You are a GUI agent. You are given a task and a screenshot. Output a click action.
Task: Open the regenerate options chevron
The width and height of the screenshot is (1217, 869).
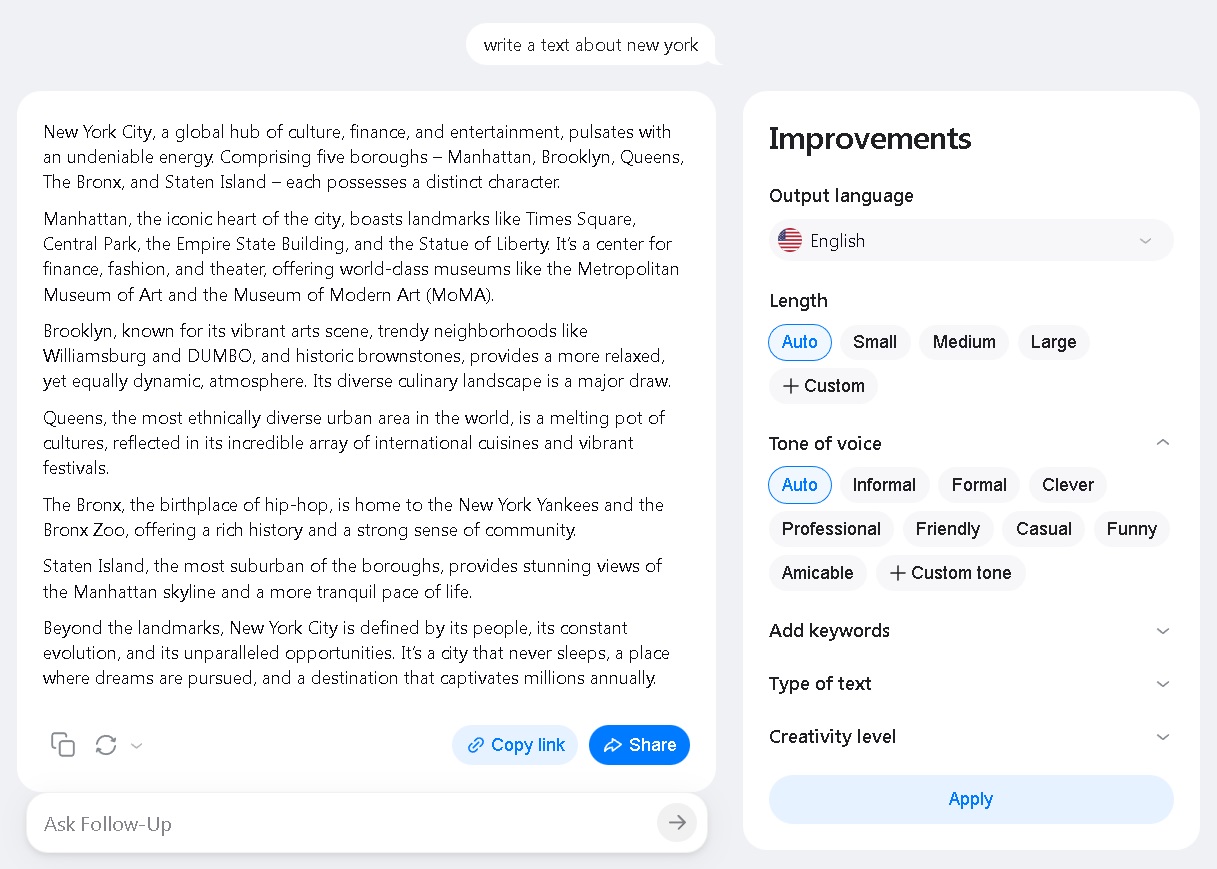click(x=137, y=745)
